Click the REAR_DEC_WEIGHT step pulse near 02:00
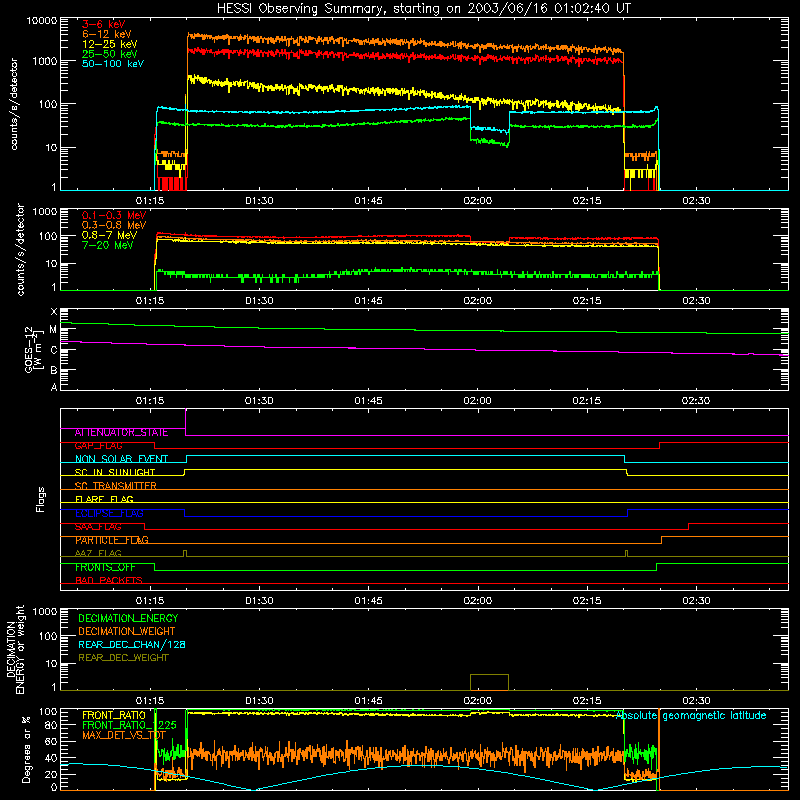The image size is (800, 800). (x=489, y=682)
